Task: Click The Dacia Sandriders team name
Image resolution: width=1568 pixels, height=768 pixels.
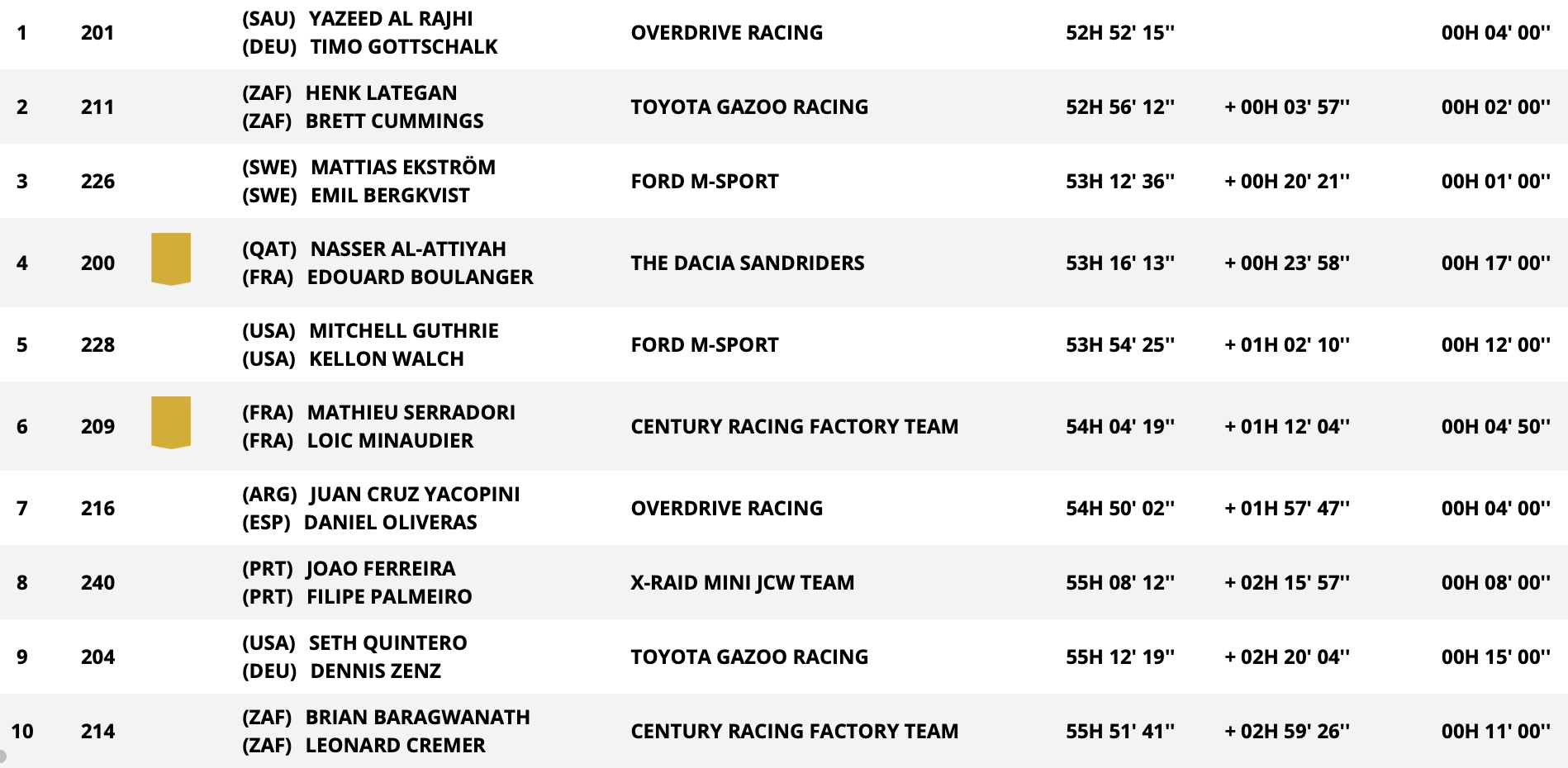Action: [x=748, y=263]
